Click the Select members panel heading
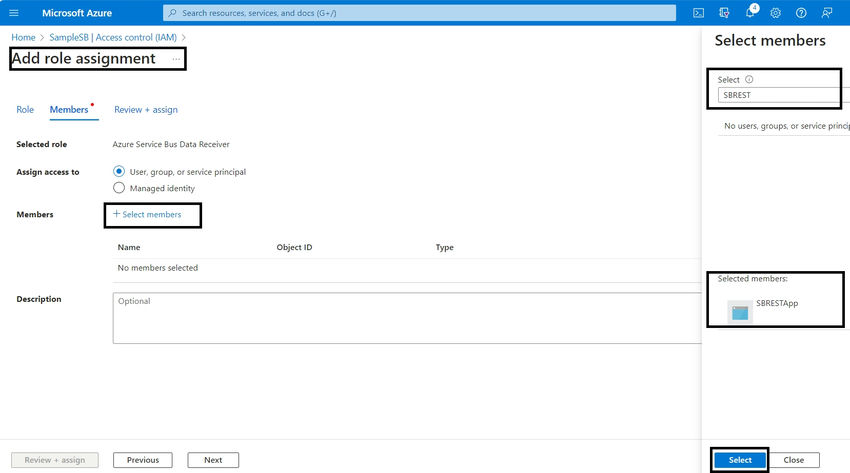This screenshot has height=473, width=850. (x=770, y=41)
